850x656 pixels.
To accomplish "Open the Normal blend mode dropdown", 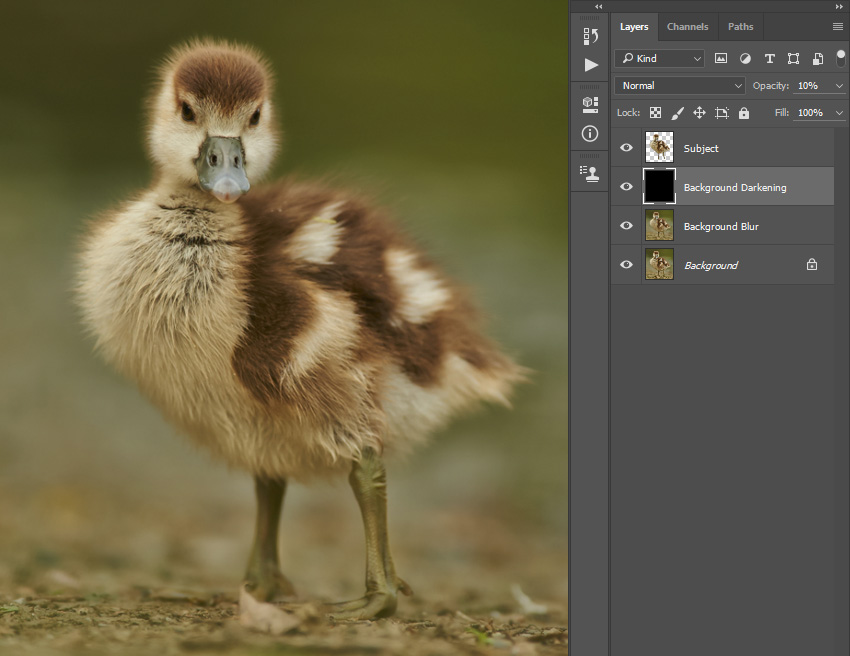I will 680,86.
